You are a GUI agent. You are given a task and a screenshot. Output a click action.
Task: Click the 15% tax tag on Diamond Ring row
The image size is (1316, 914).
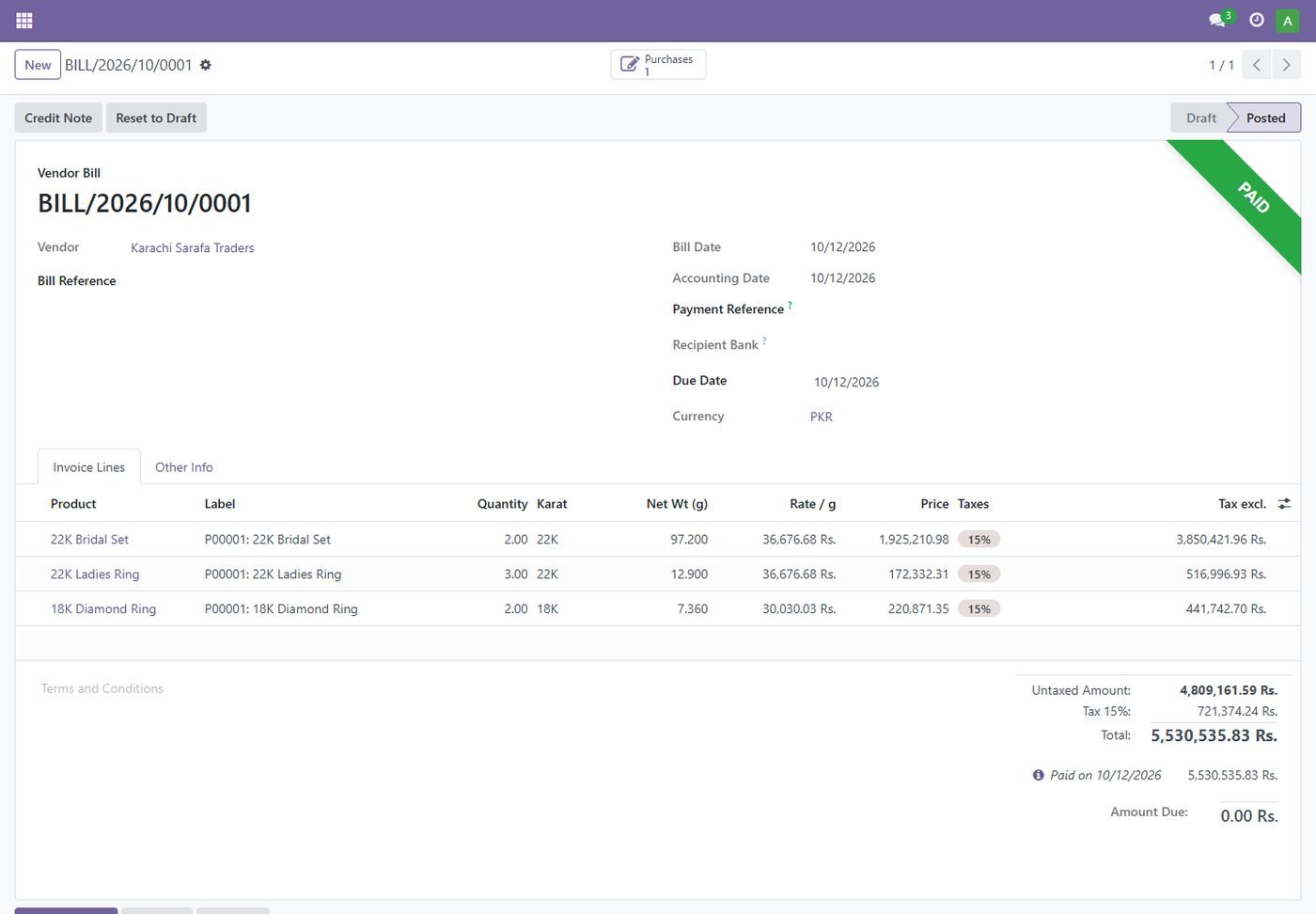979,609
